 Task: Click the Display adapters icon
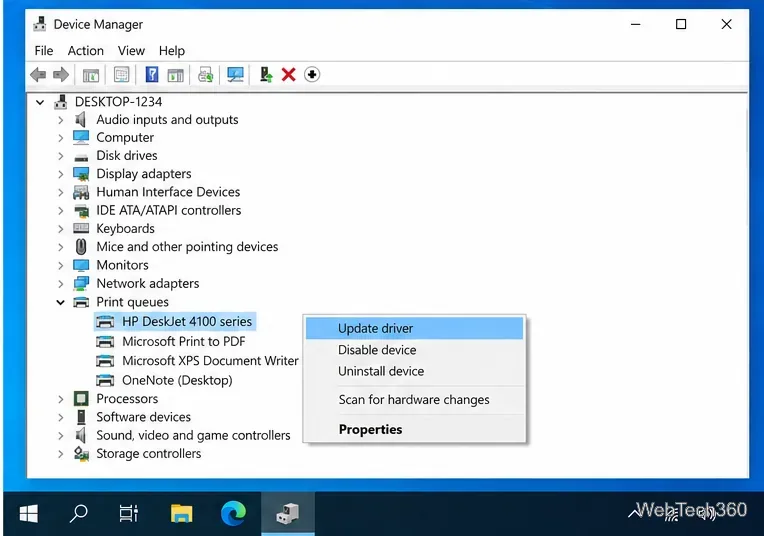click(x=81, y=174)
